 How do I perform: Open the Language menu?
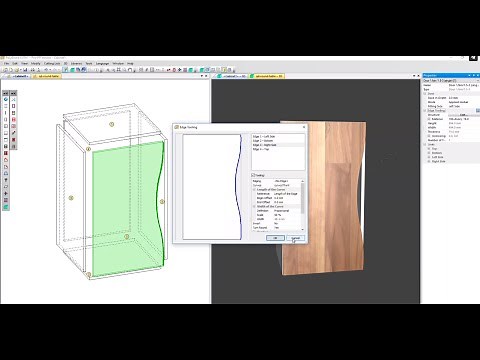click(x=102, y=63)
